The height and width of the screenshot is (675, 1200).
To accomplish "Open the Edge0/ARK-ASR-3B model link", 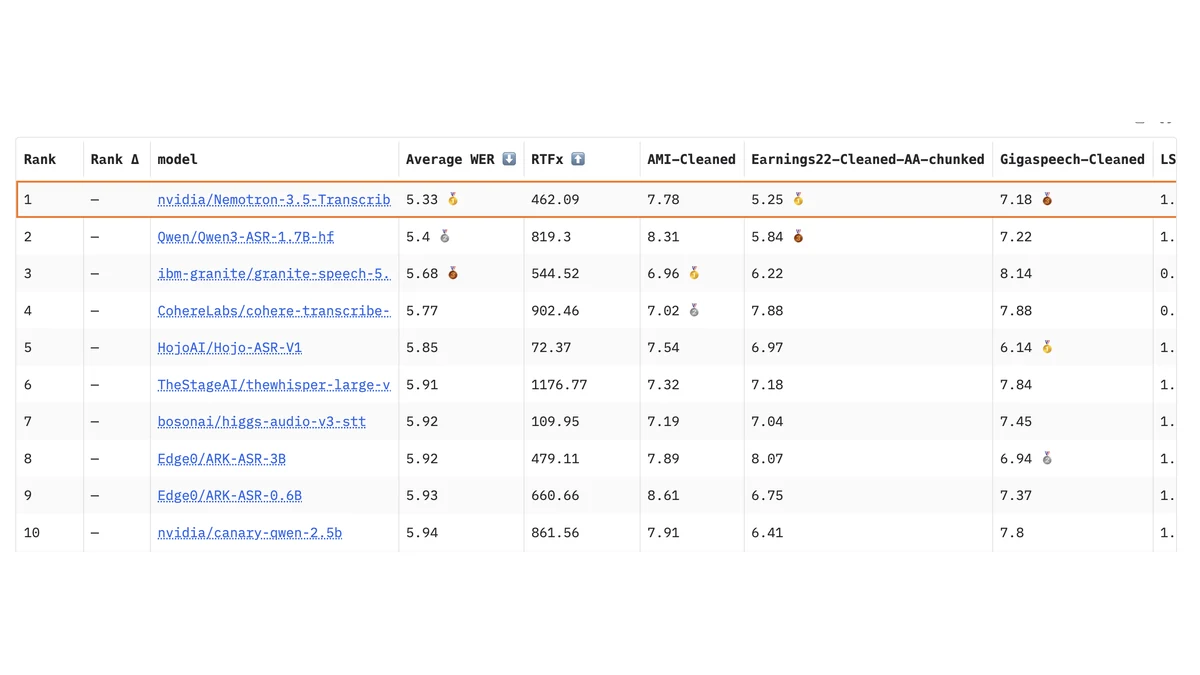I will click(222, 458).
